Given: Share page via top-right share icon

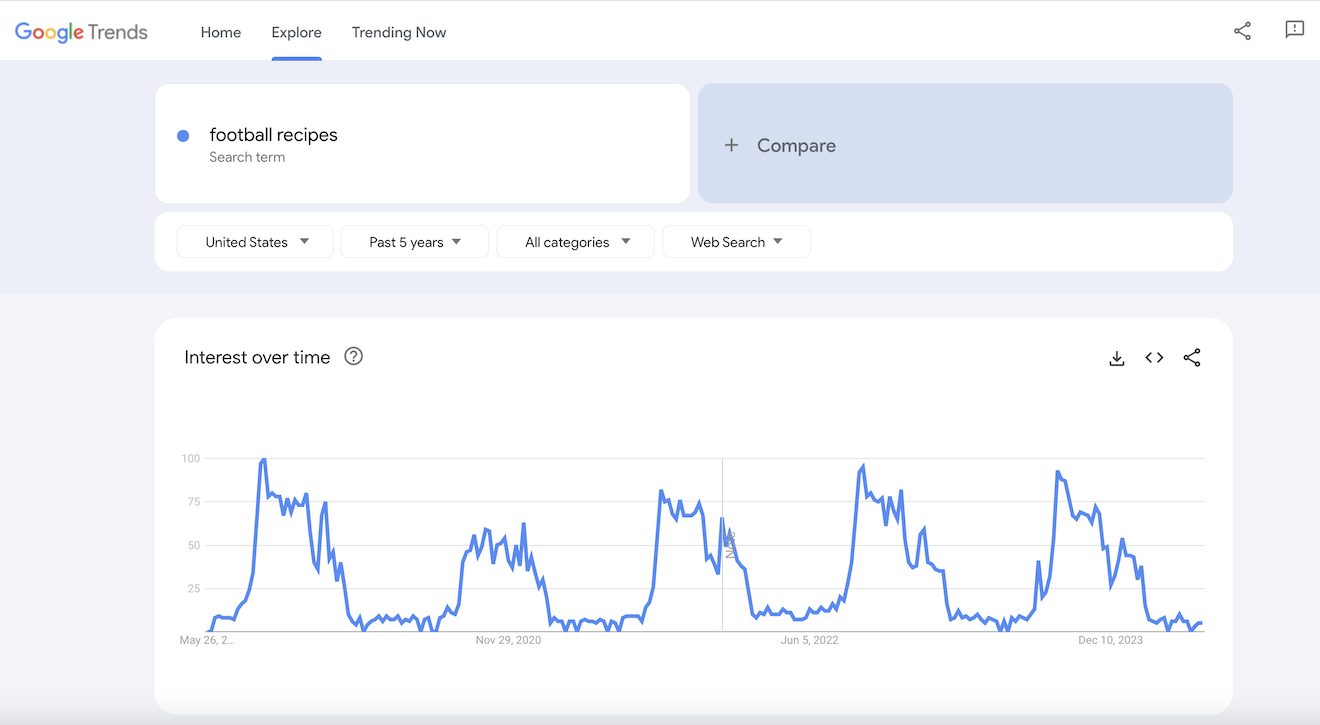Looking at the screenshot, I should click(1242, 31).
